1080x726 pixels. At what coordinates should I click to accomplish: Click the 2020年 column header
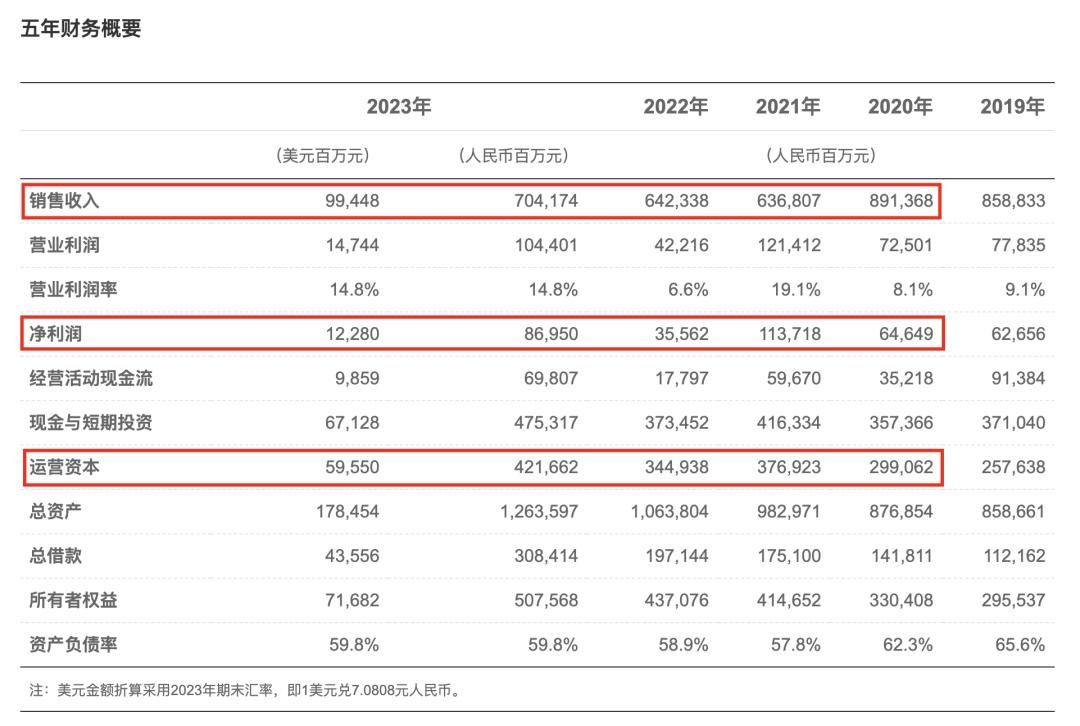tap(900, 107)
